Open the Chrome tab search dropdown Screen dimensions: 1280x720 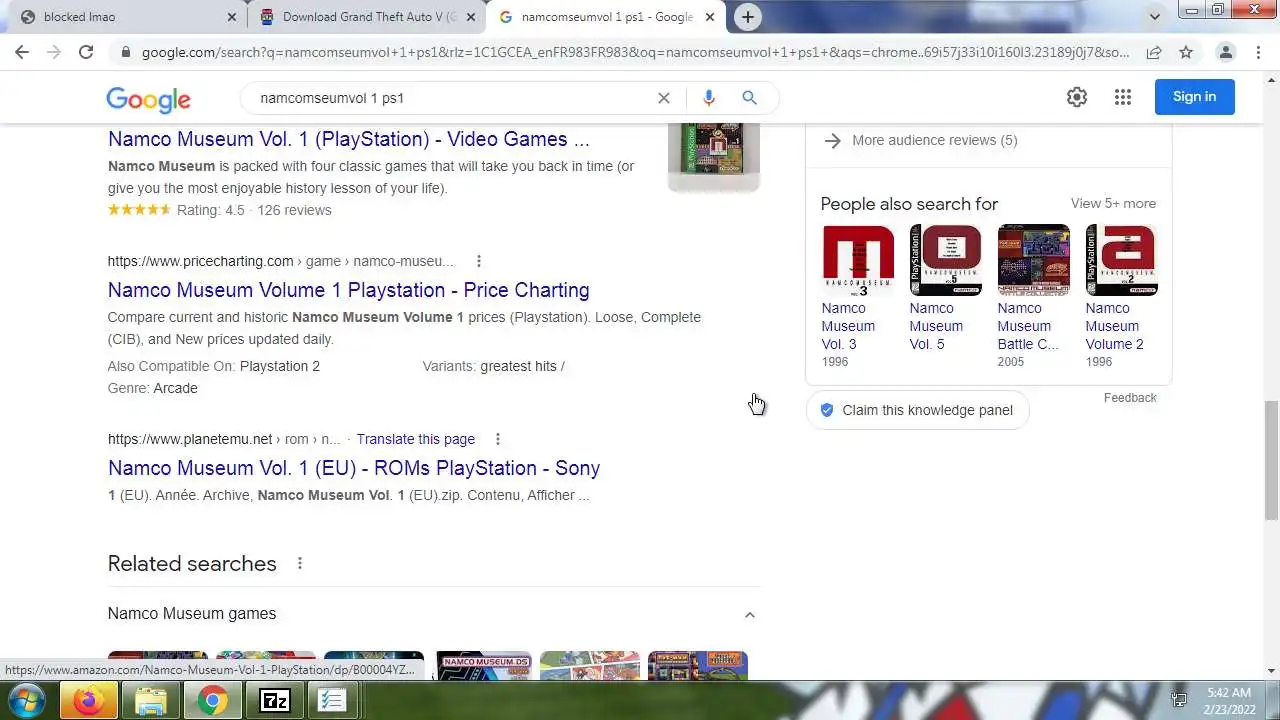pos(1155,17)
